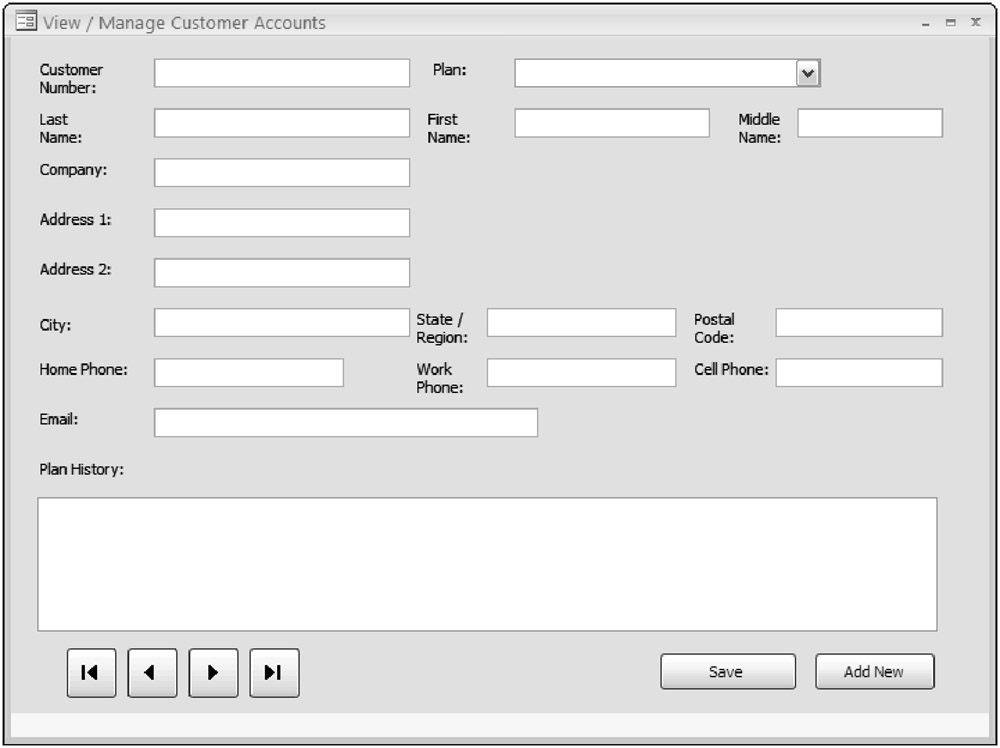
Task: Click the State / Region field
Action: [x=581, y=323]
